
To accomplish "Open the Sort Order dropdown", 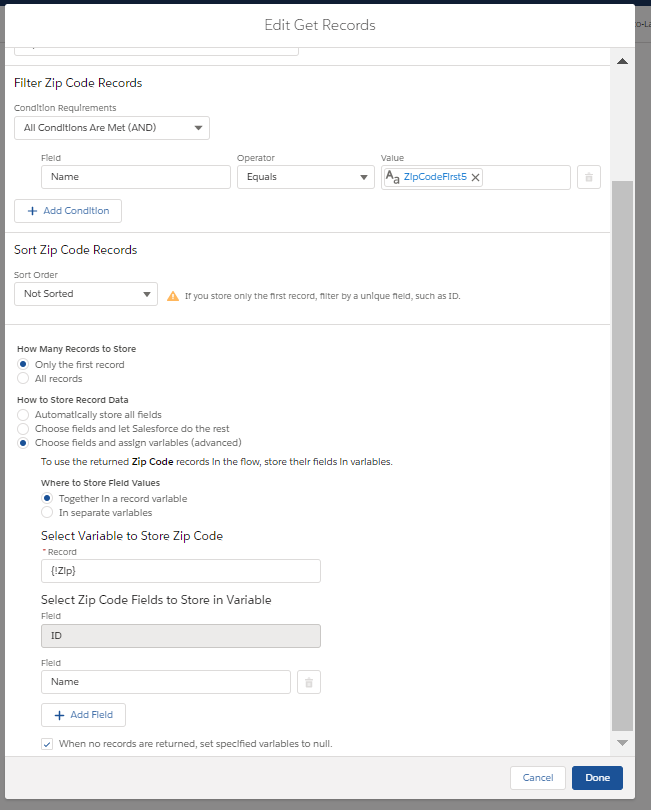I will click(x=86, y=294).
